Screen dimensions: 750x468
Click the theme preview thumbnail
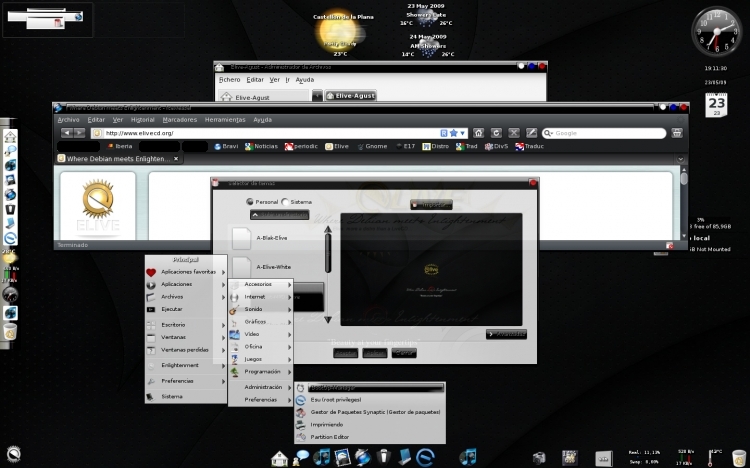coord(431,269)
